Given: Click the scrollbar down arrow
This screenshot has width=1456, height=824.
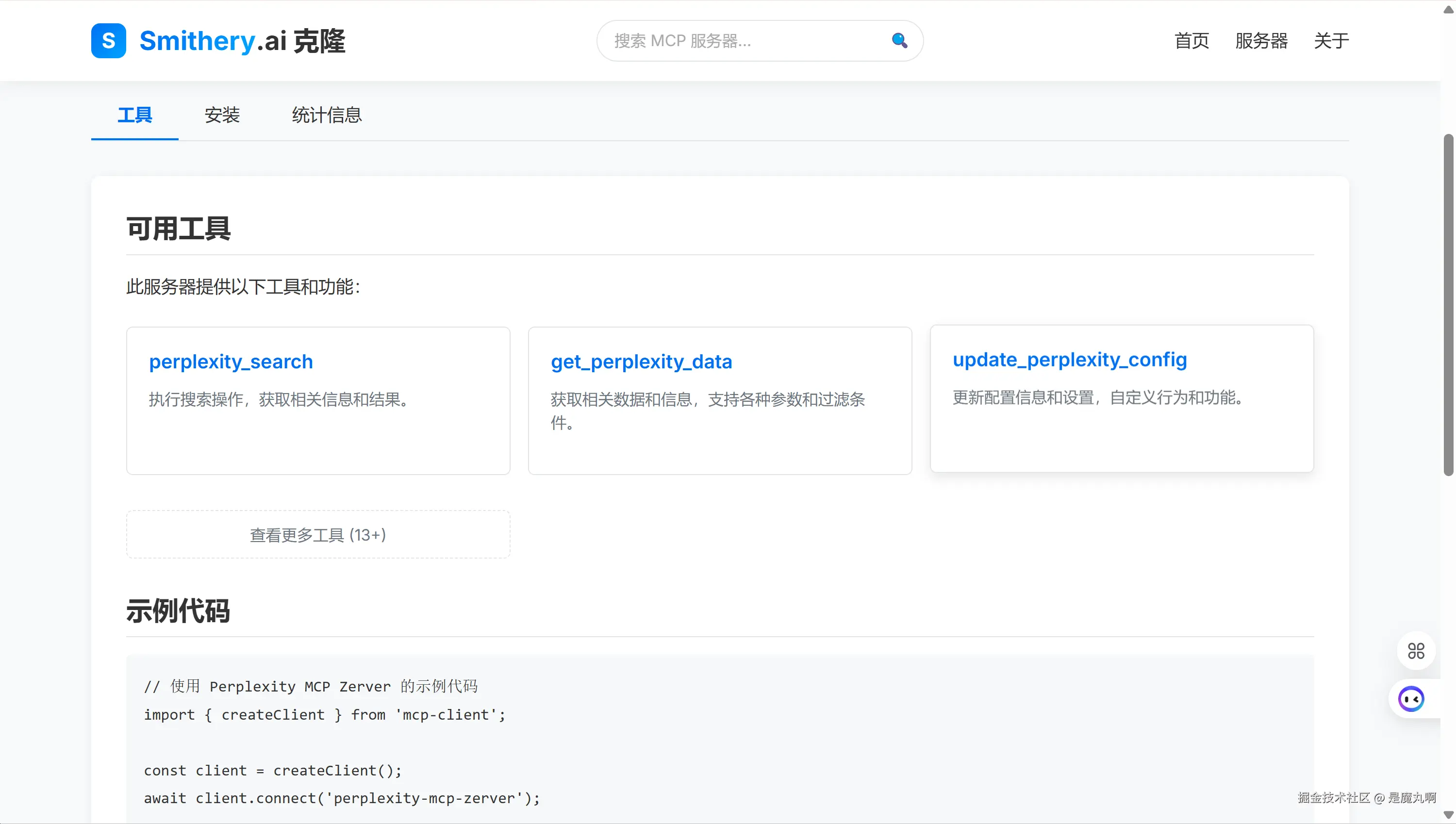Looking at the screenshot, I should [1449, 816].
